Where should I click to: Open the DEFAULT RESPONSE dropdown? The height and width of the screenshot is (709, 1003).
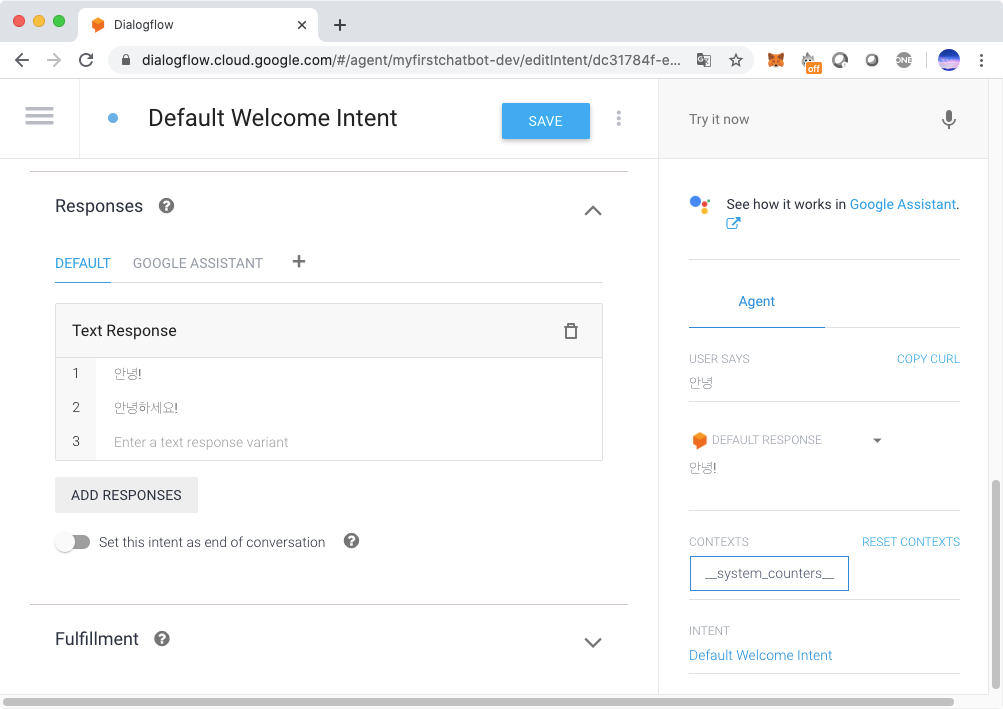(x=877, y=440)
